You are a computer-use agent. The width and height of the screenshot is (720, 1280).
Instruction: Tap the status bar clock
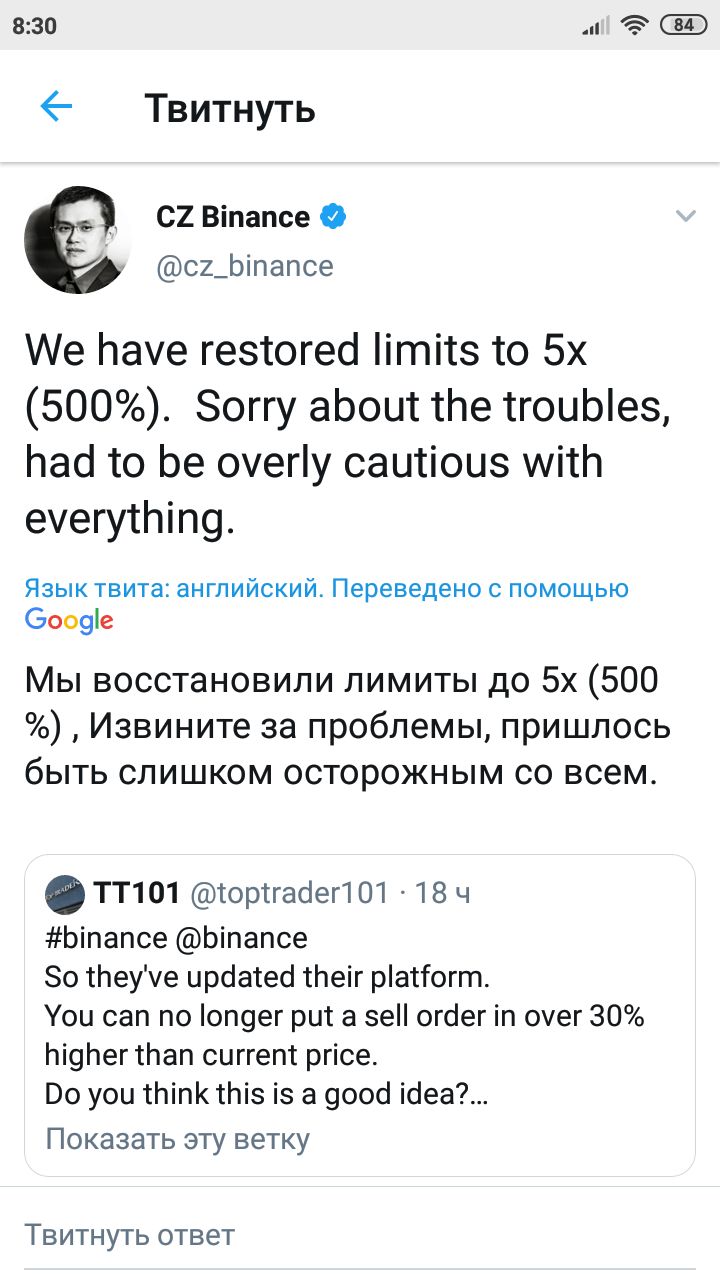click(x=35, y=26)
